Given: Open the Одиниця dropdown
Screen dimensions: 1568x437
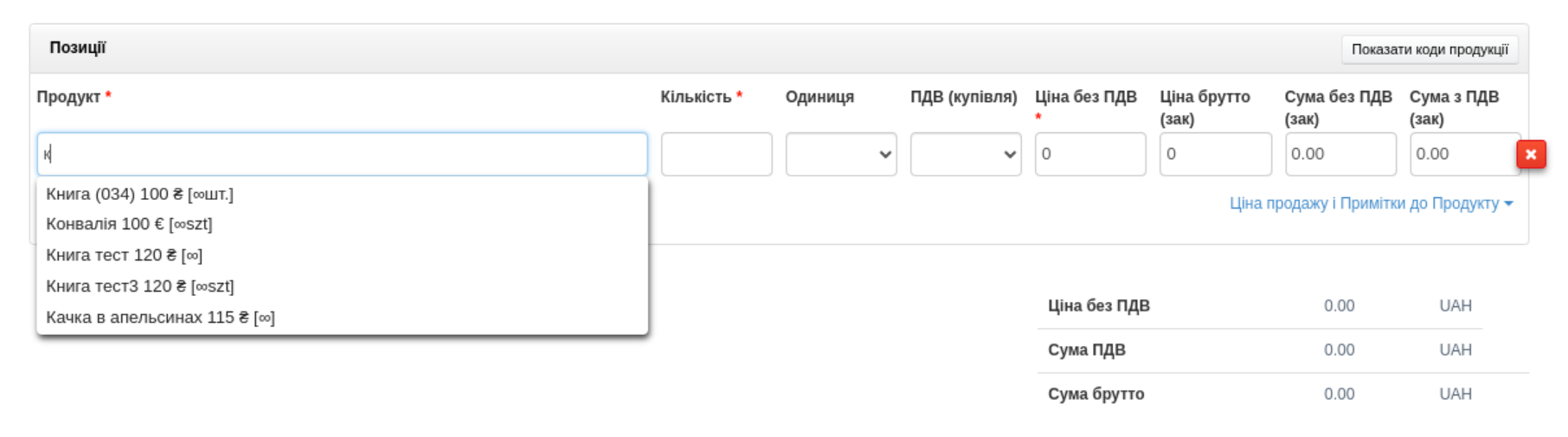Looking at the screenshot, I should click(x=840, y=154).
